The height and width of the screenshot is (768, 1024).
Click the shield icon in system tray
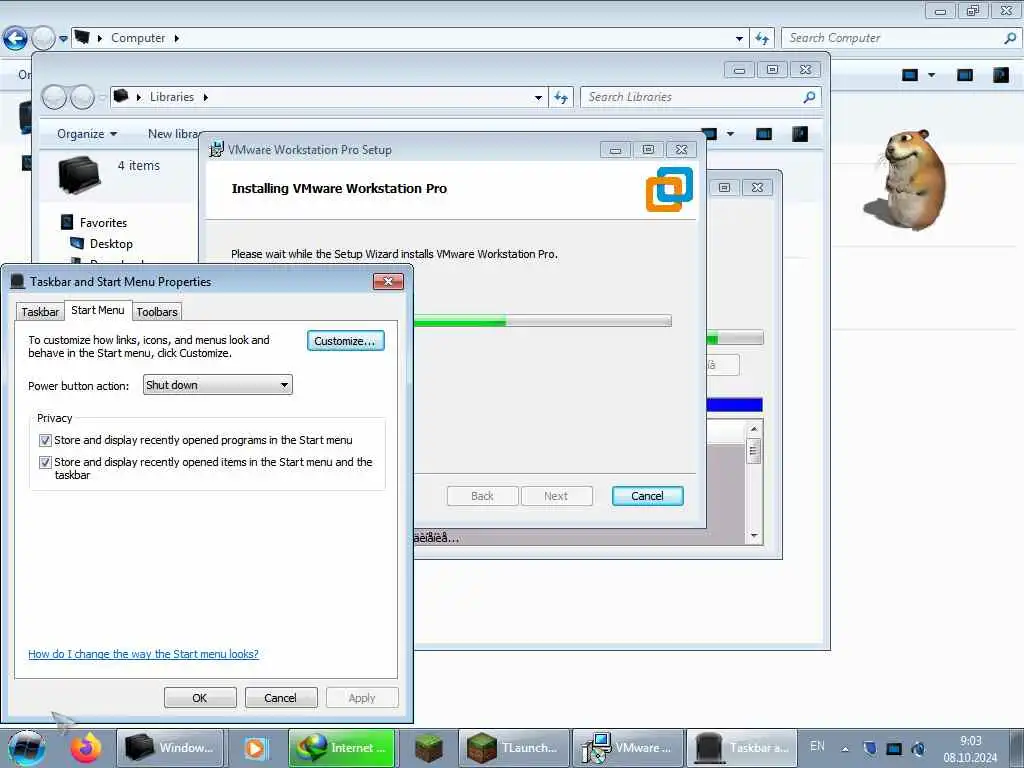click(x=870, y=748)
